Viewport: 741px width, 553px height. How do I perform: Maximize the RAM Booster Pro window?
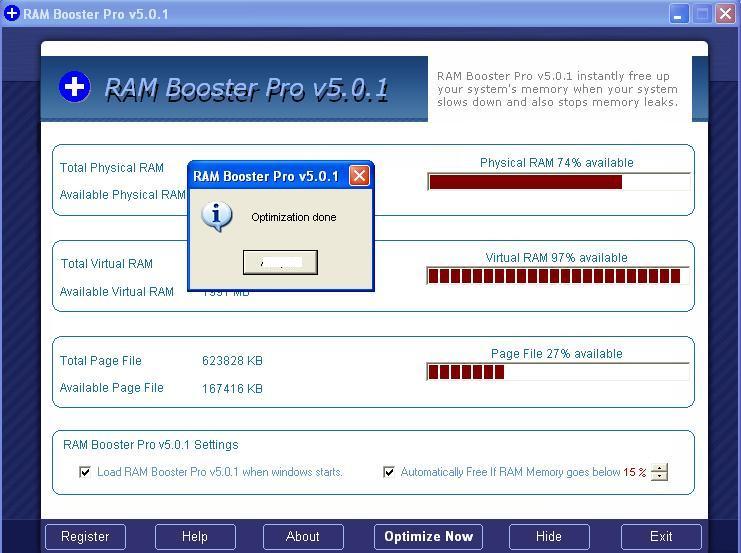(x=702, y=14)
